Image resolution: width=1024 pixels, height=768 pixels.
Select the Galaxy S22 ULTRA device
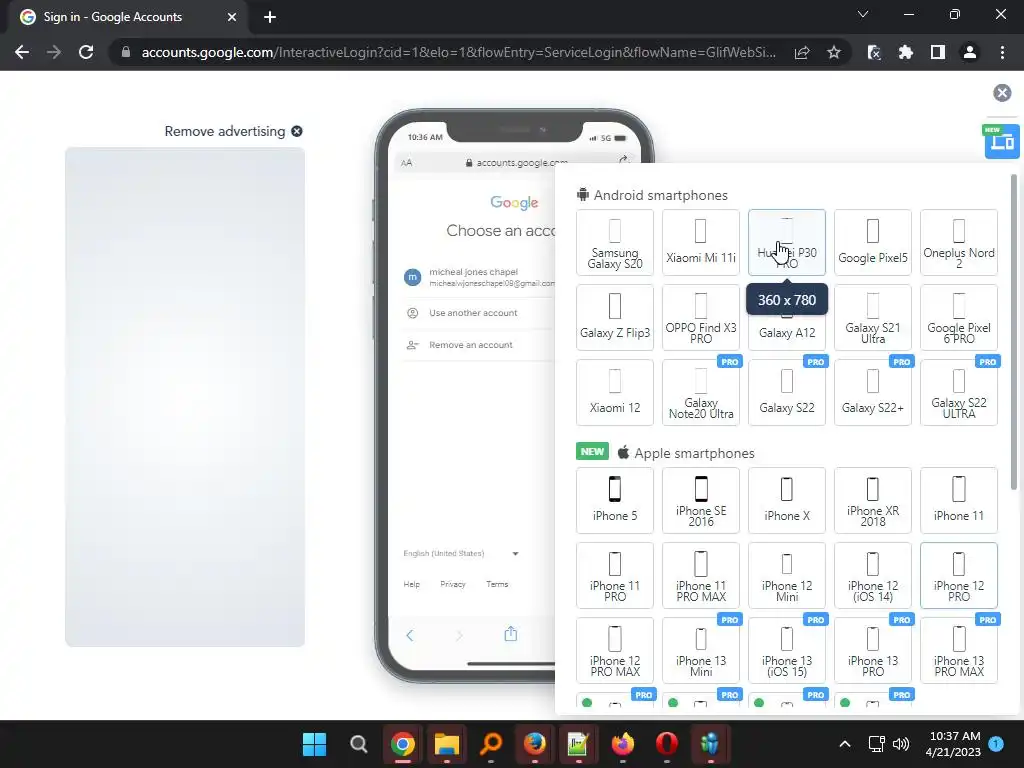[959, 392]
